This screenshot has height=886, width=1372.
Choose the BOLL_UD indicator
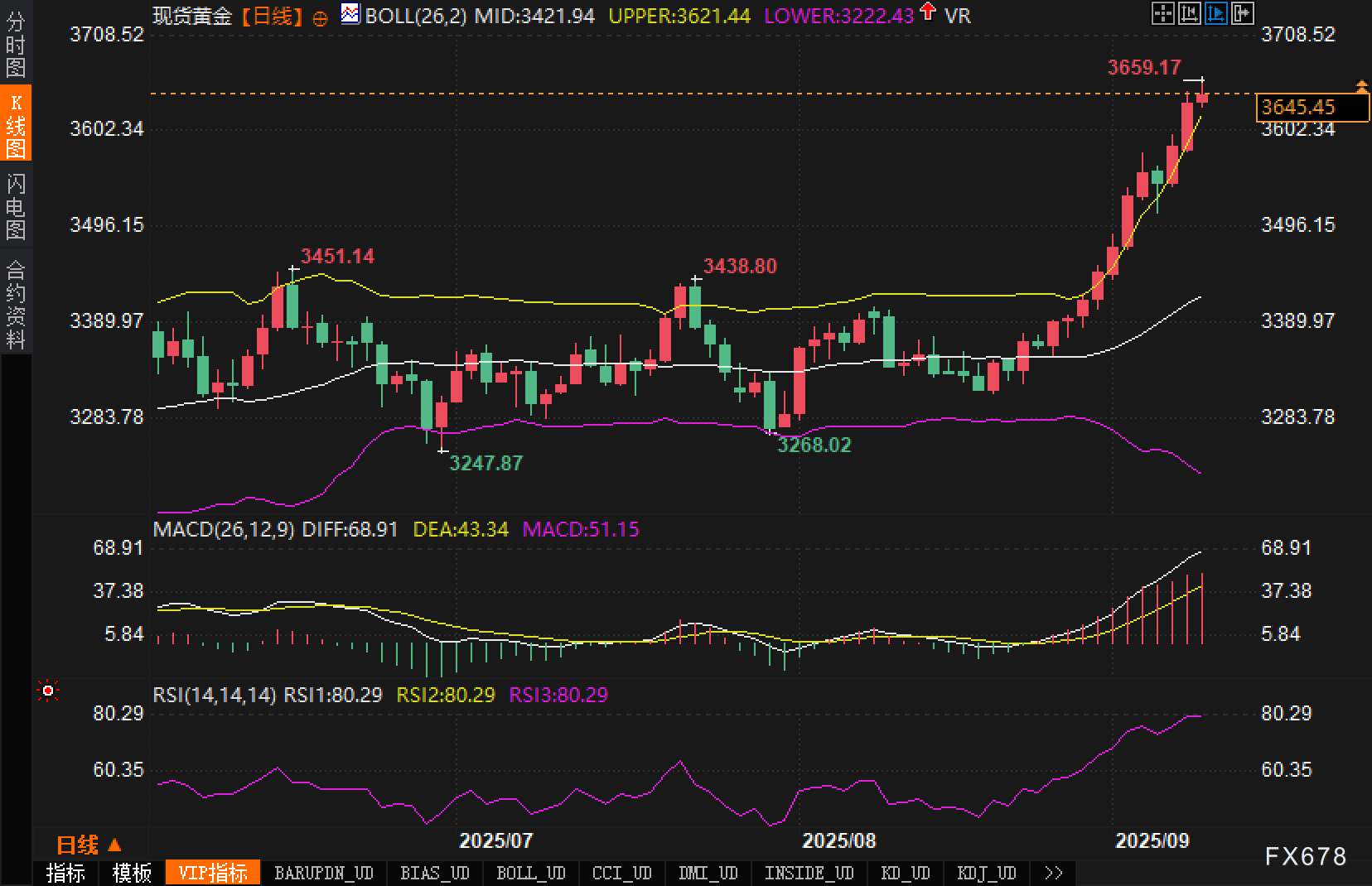click(x=530, y=874)
